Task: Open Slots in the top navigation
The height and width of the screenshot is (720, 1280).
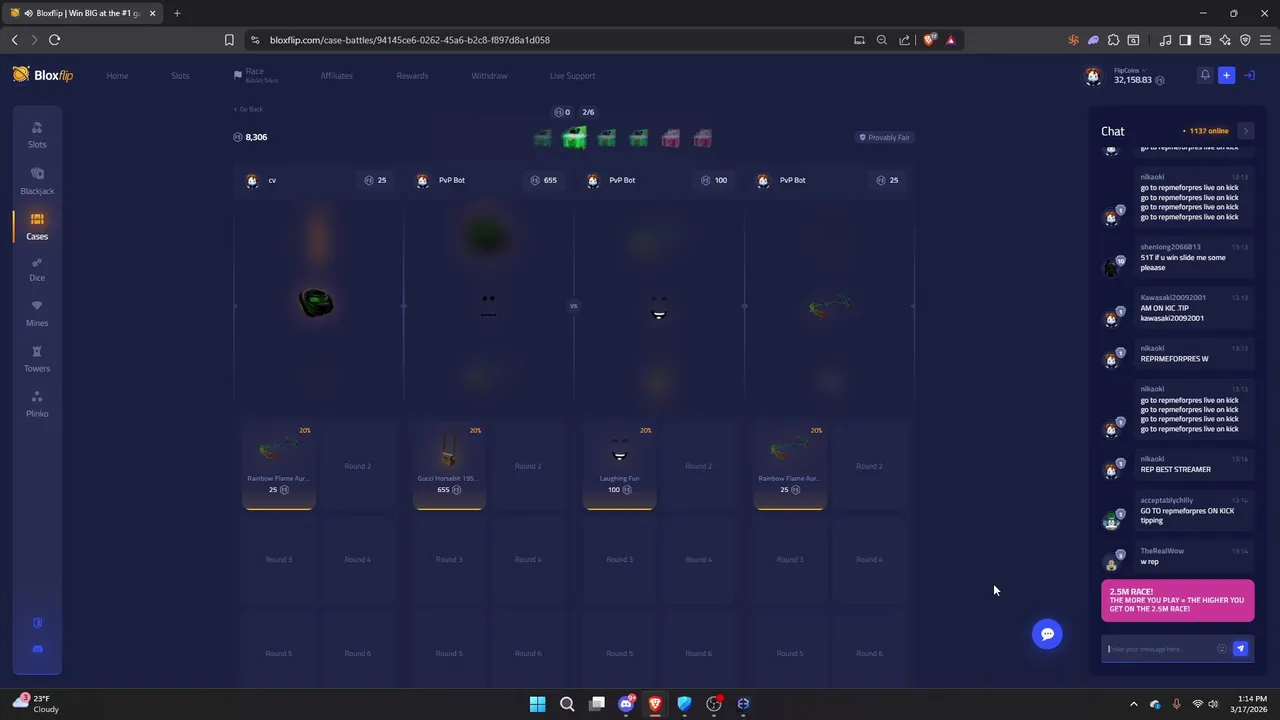Action: pos(180,76)
